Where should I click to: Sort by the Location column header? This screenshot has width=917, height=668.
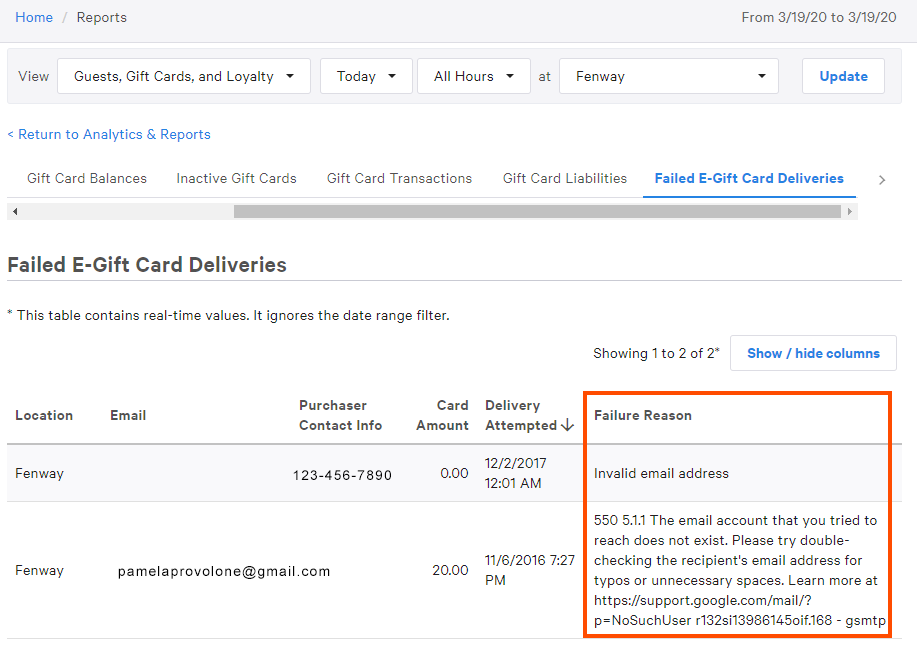pyautogui.click(x=44, y=415)
